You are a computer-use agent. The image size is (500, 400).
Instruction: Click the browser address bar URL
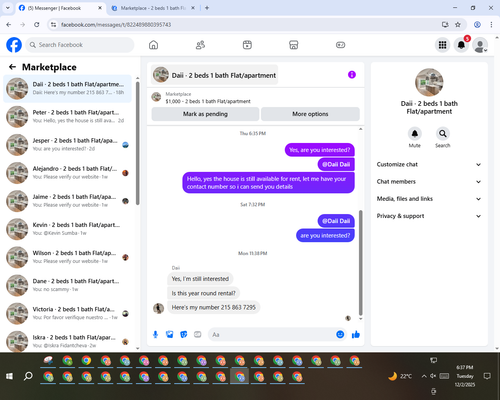(116, 25)
